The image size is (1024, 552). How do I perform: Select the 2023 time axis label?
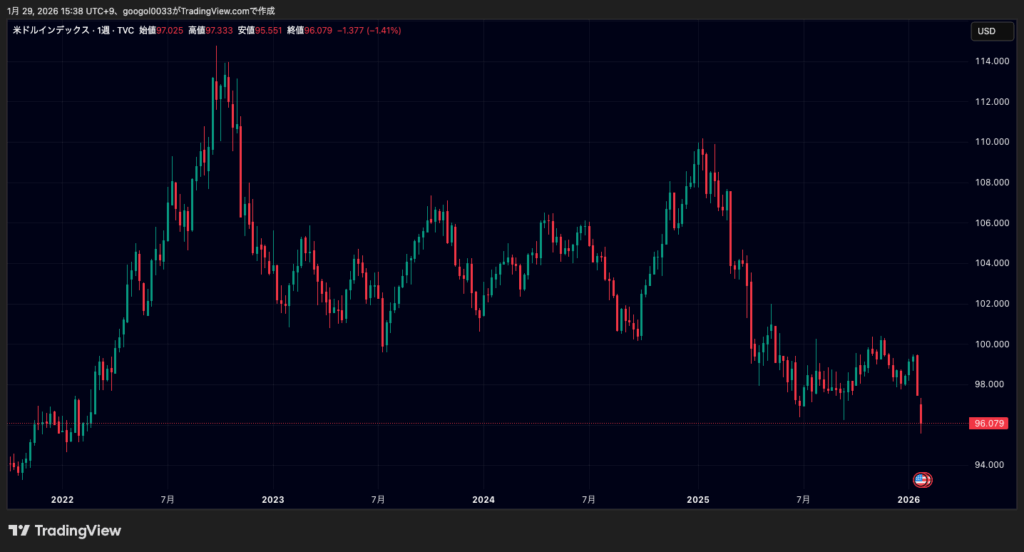point(272,498)
